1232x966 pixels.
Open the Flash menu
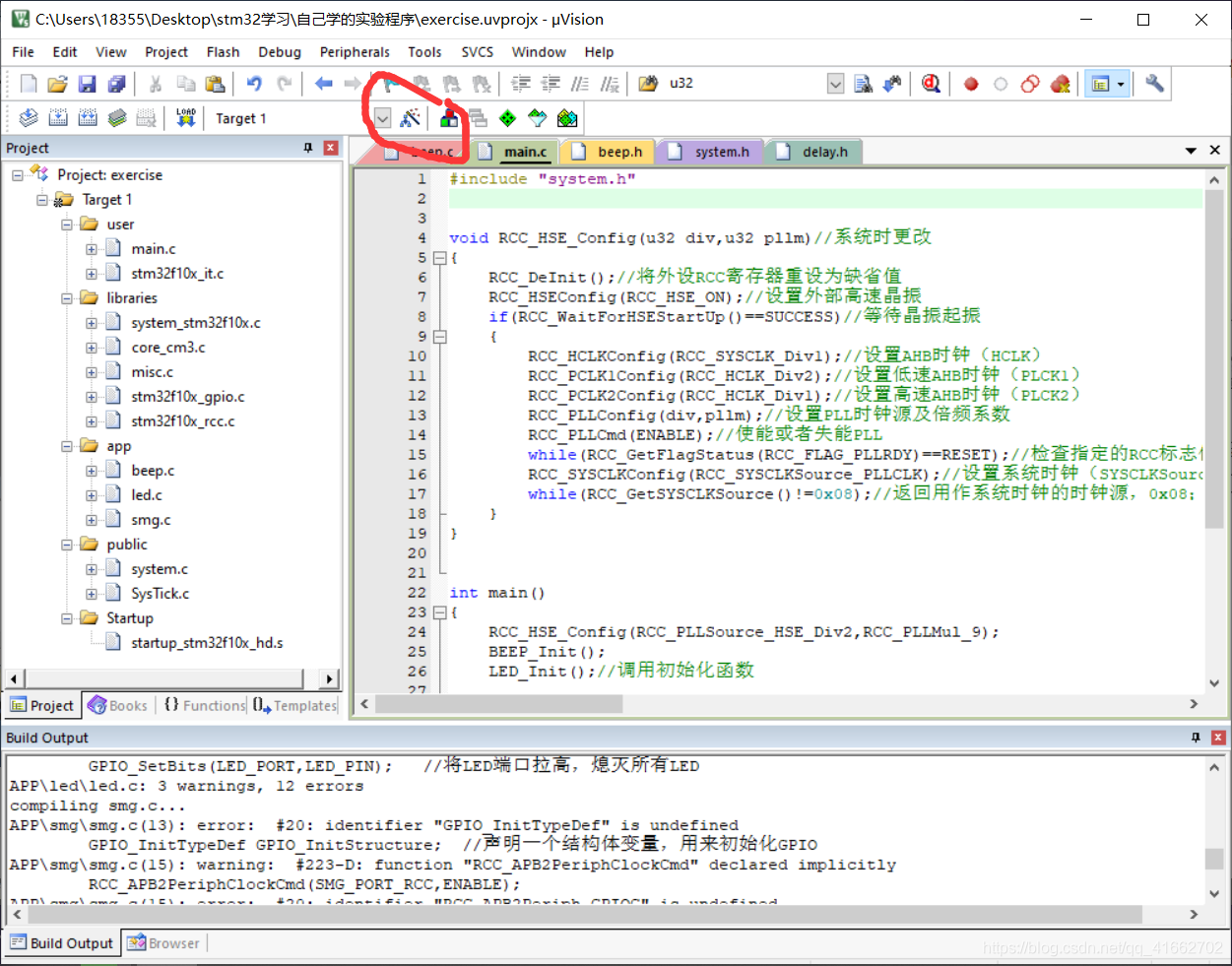coord(223,52)
